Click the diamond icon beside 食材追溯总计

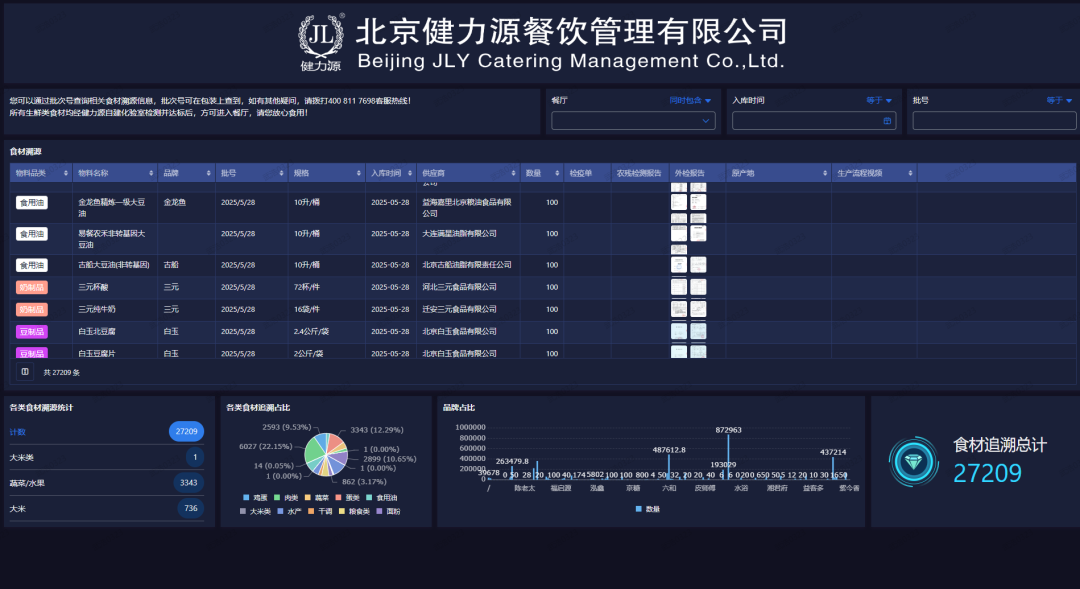pos(914,461)
